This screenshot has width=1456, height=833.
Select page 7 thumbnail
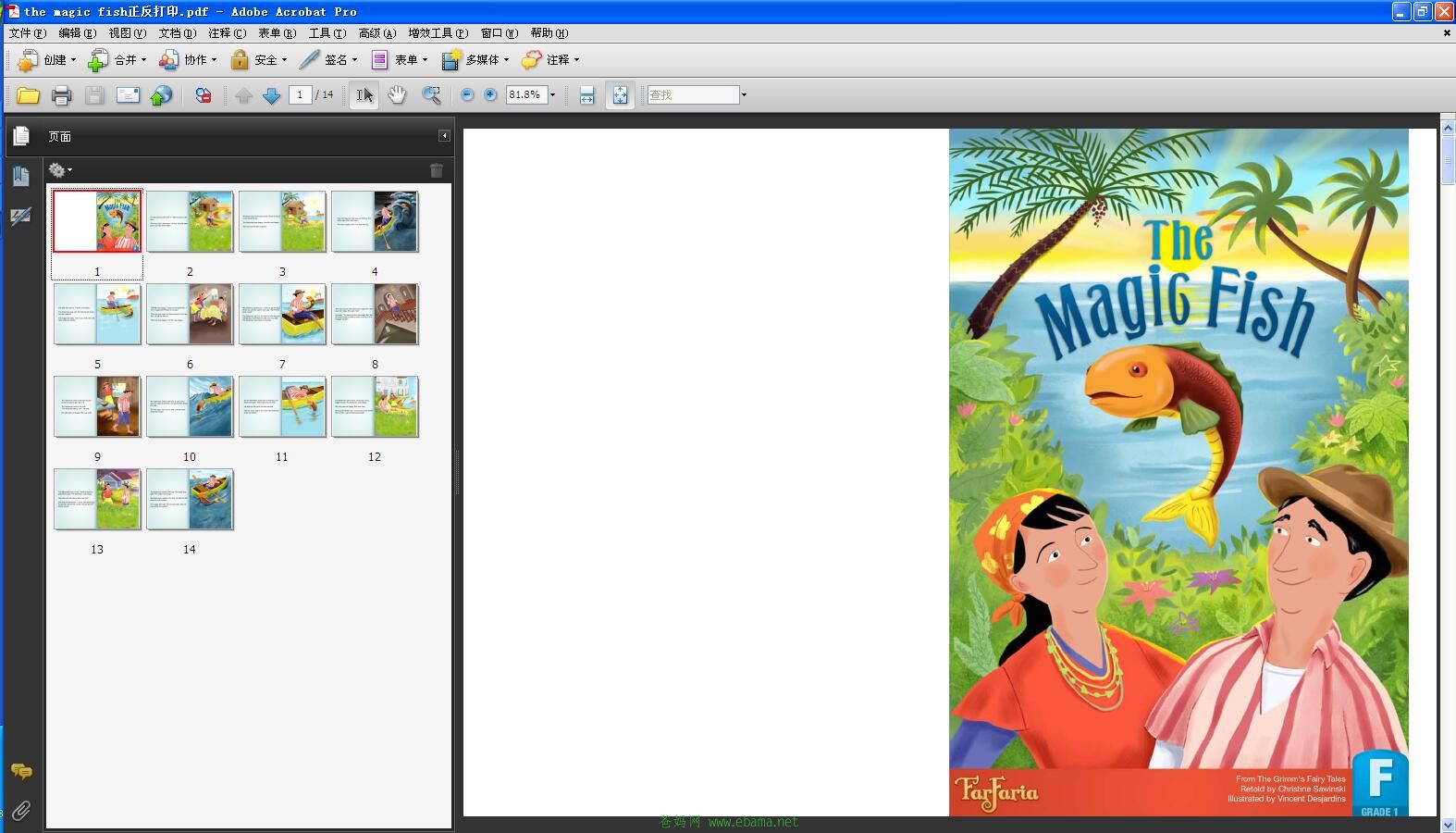point(282,314)
